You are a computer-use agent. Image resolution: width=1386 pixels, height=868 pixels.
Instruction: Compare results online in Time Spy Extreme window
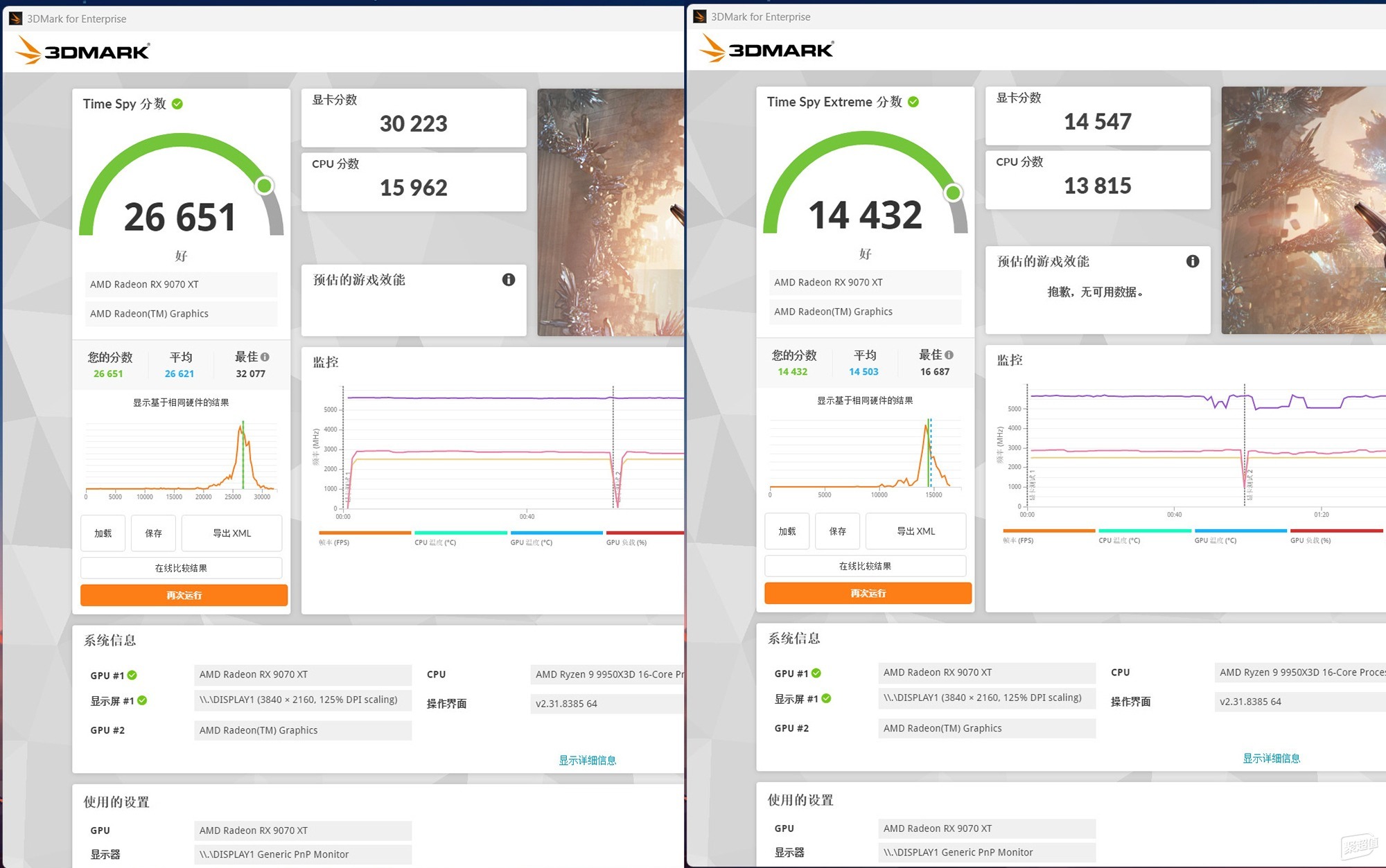point(865,566)
